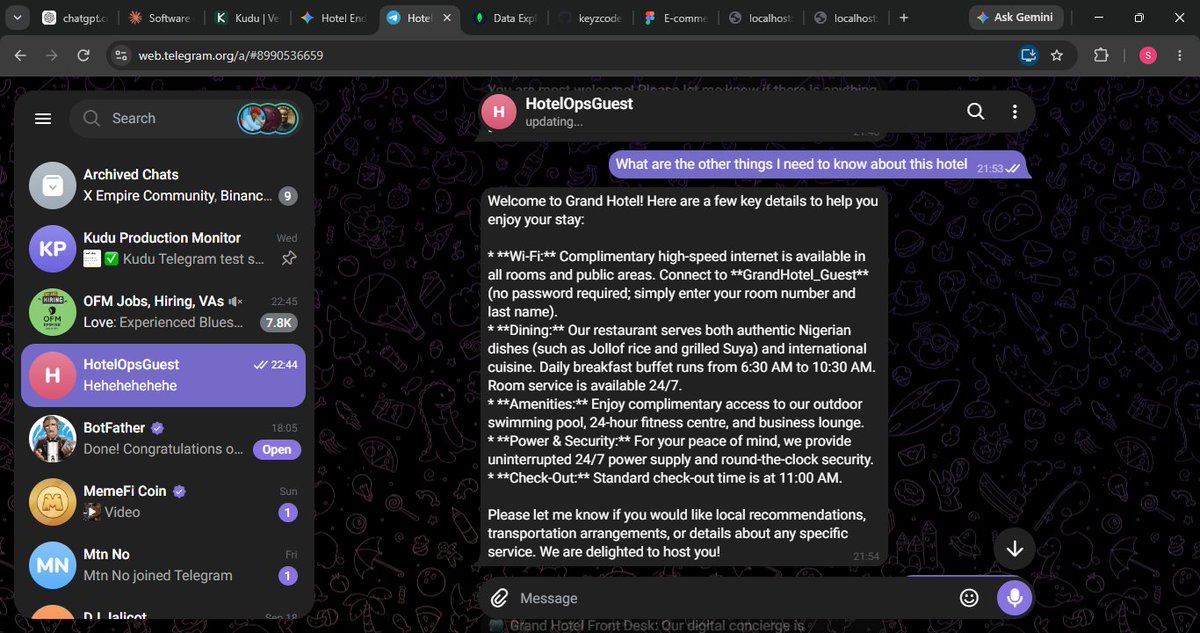Screen dimensions: 1200x633
Task: Click the pinned icon on Kudu chat
Action: [x=288, y=259]
